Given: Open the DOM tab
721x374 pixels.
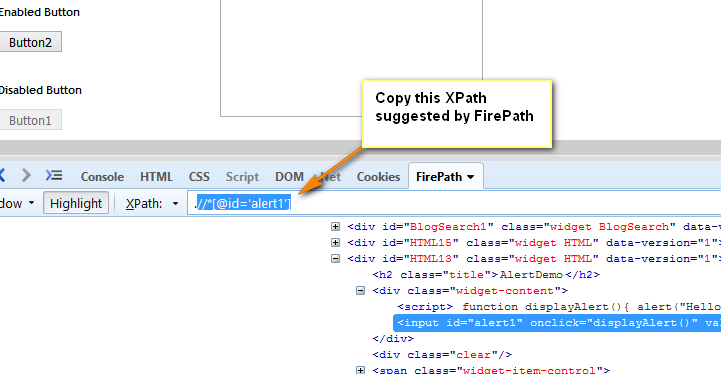Looking at the screenshot, I should [x=289, y=177].
